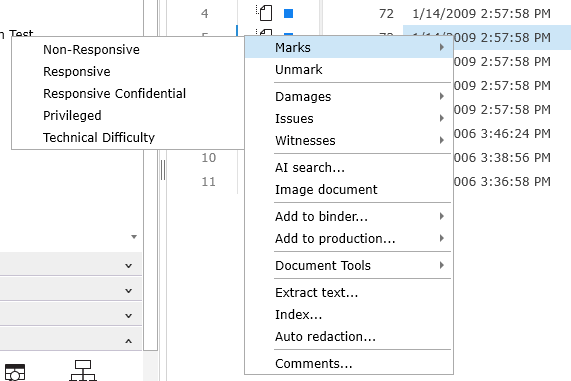Expand the second collapsed sidebar section chevron
This screenshot has width=571, height=381.
point(129,291)
